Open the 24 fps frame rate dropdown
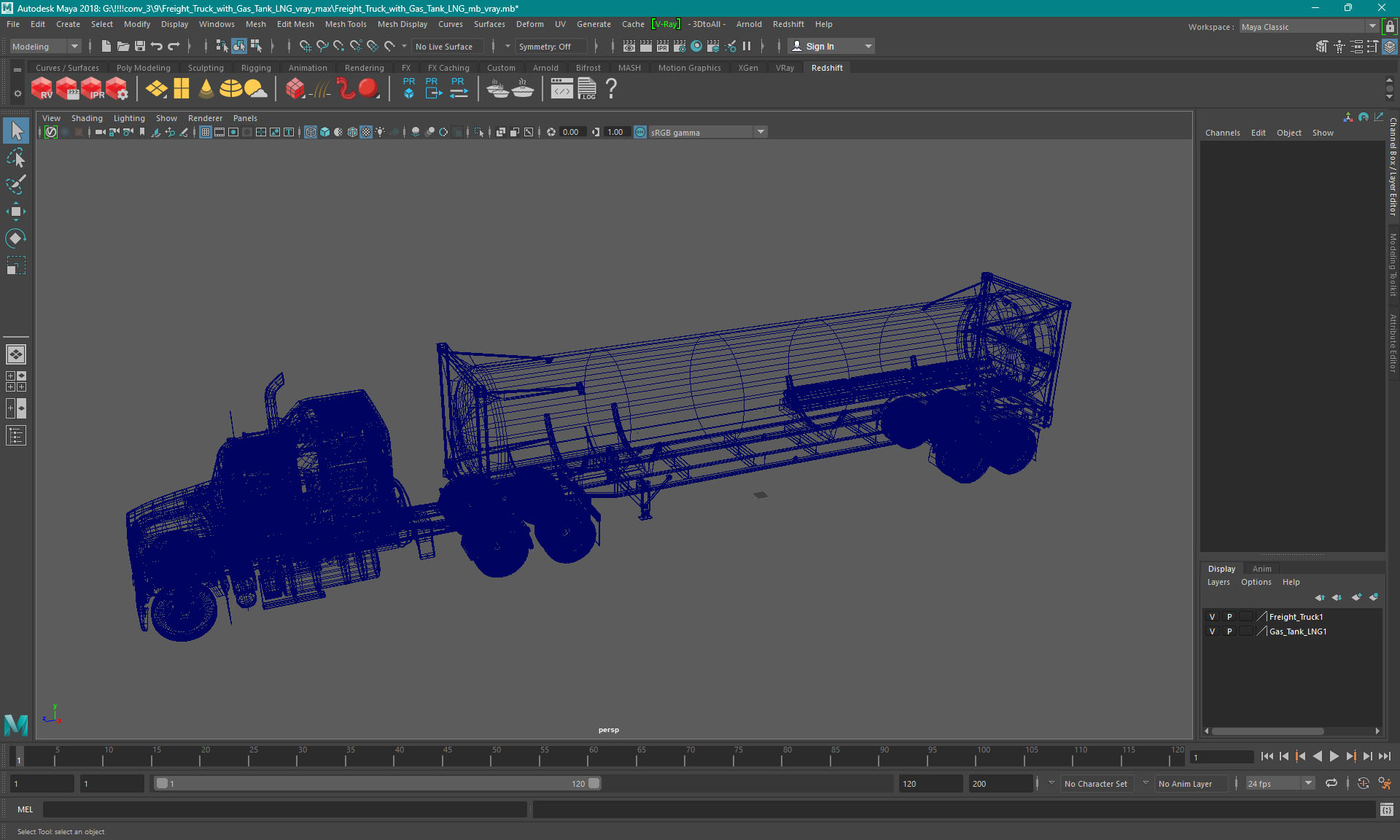The image size is (1400, 840). click(x=1280, y=783)
